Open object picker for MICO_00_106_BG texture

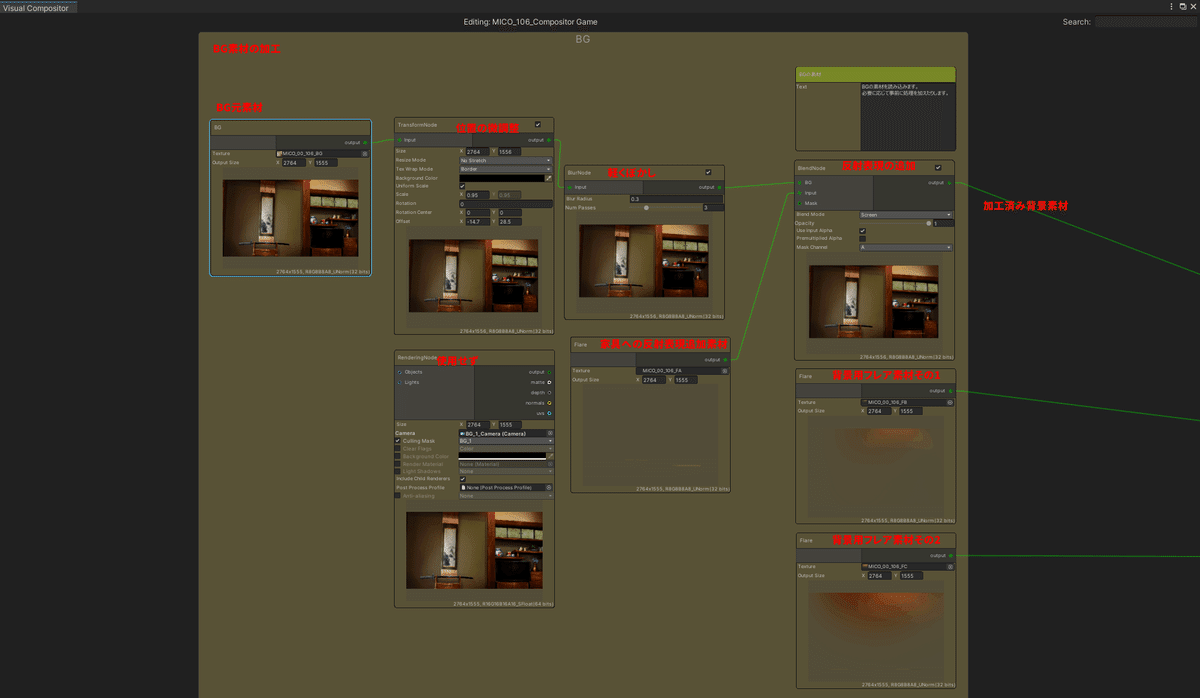tap(364, 153)
